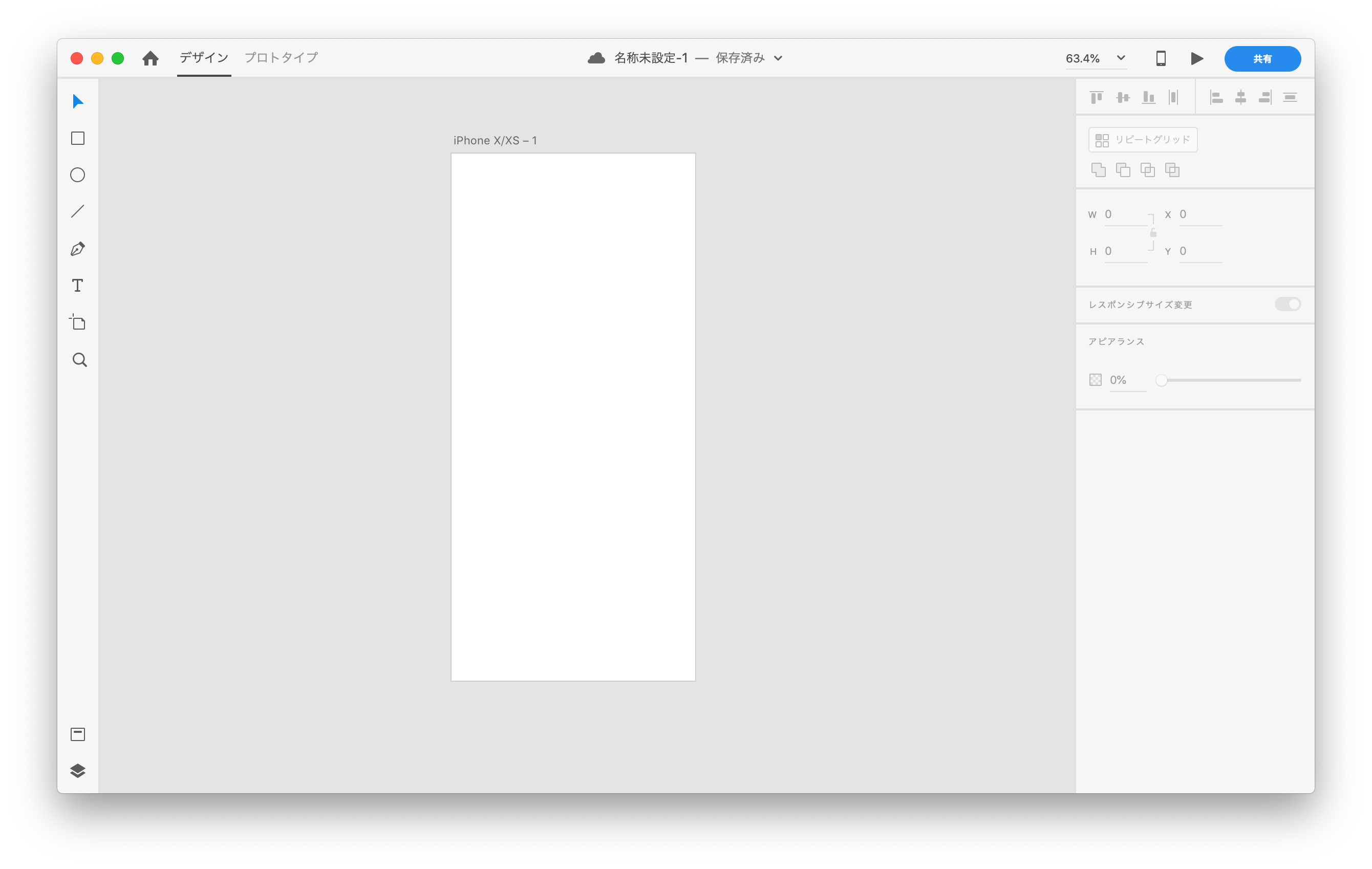Align selected objects to top
The width and height of the screenshot is (1372, 869).
coord(1097,97)
